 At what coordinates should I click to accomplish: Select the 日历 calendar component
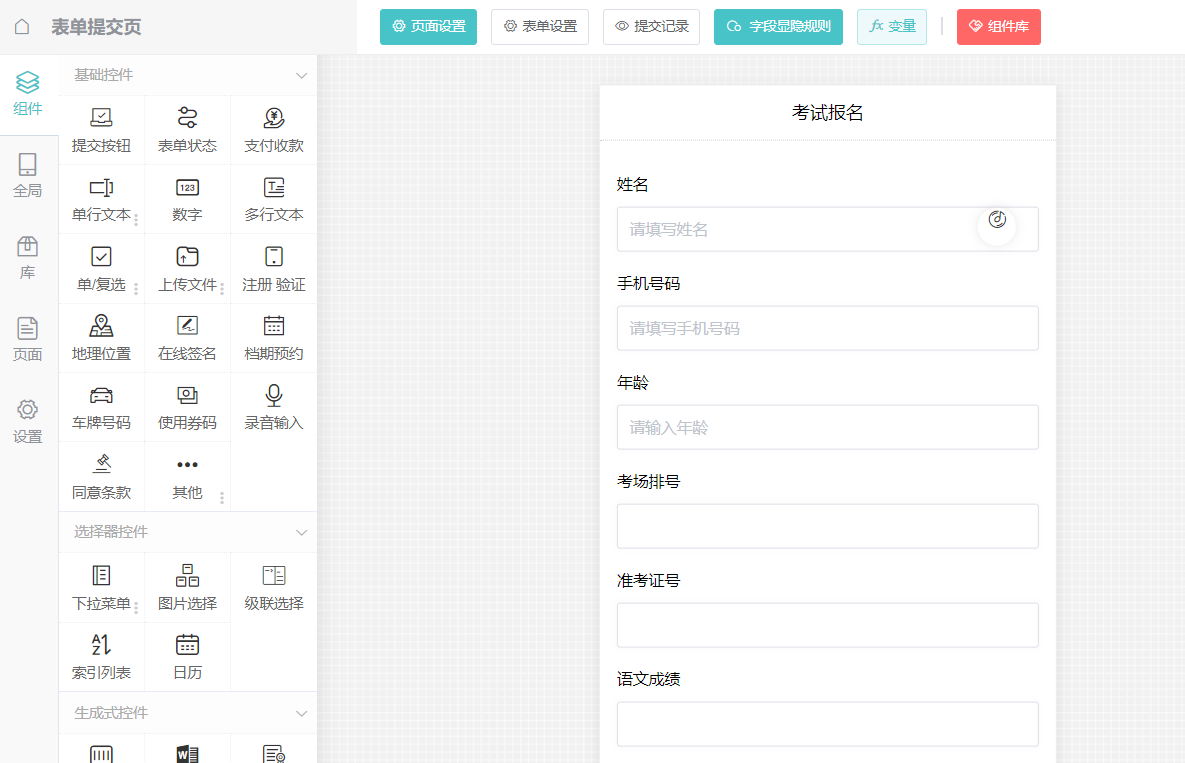pyautogui.click(x=187, y=657)
